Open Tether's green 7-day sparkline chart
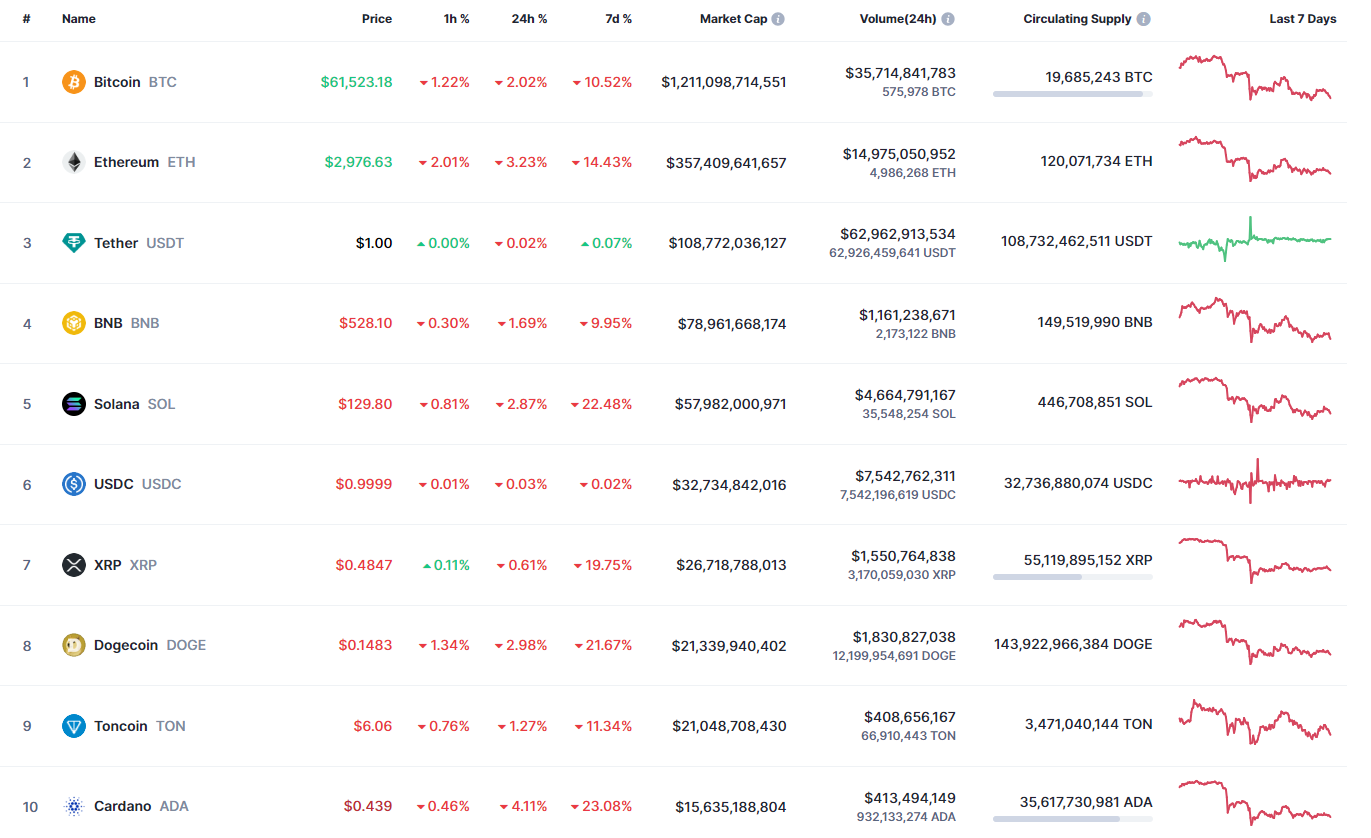This screenshot has height=838, width=1371. [x=1255, y=241]
